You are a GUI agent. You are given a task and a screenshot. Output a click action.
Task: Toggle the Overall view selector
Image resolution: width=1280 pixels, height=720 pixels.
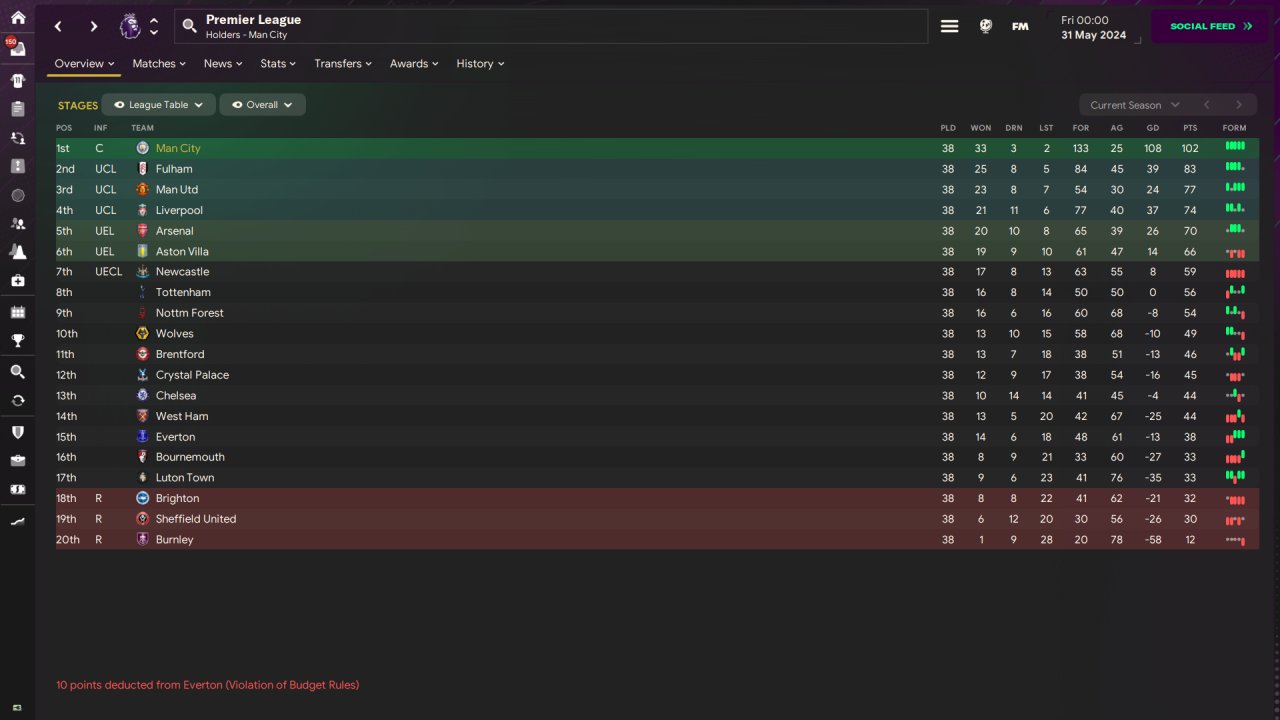pos(262,105)
